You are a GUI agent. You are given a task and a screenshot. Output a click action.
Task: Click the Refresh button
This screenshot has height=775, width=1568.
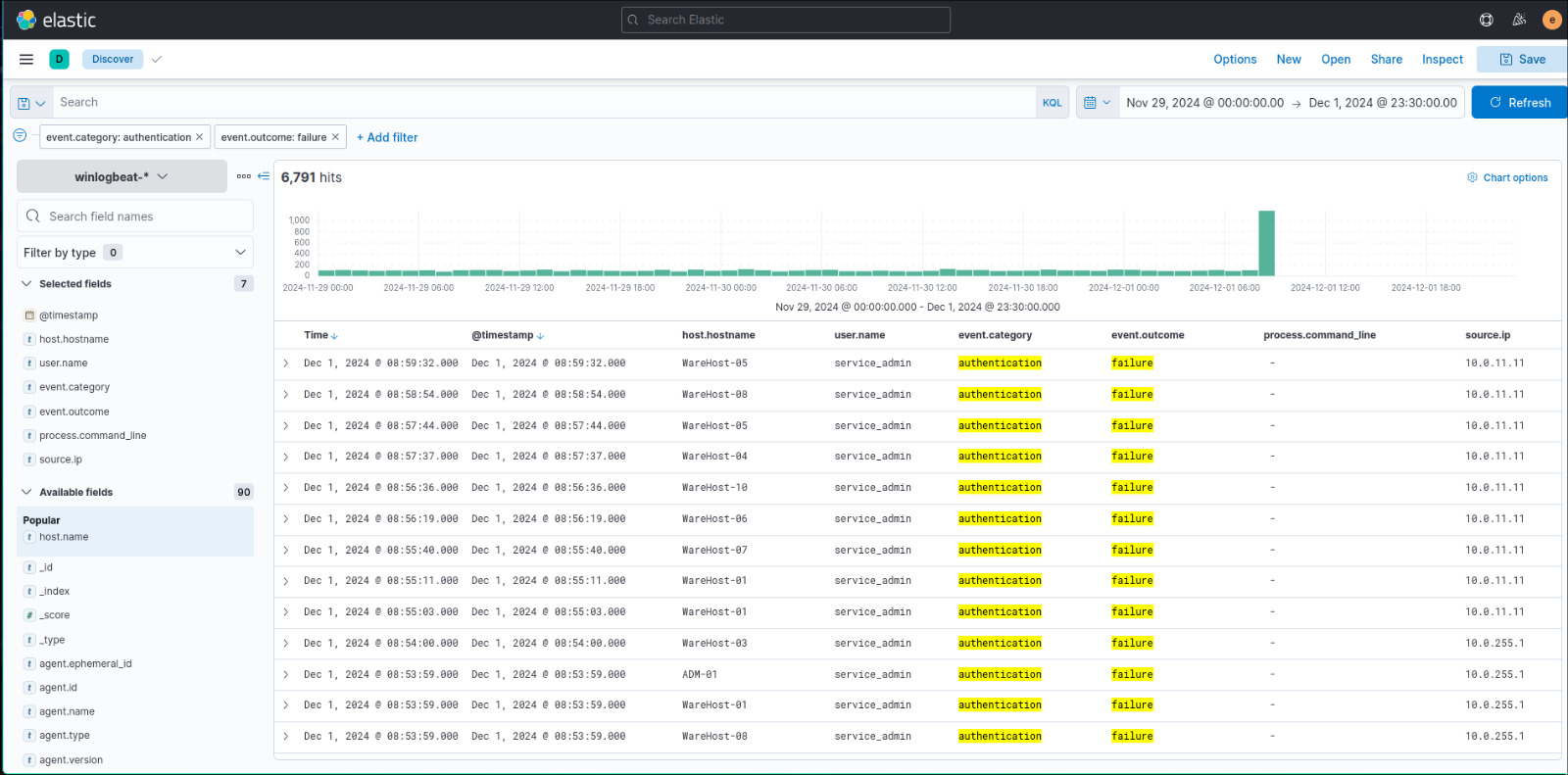pos(1519,103)
